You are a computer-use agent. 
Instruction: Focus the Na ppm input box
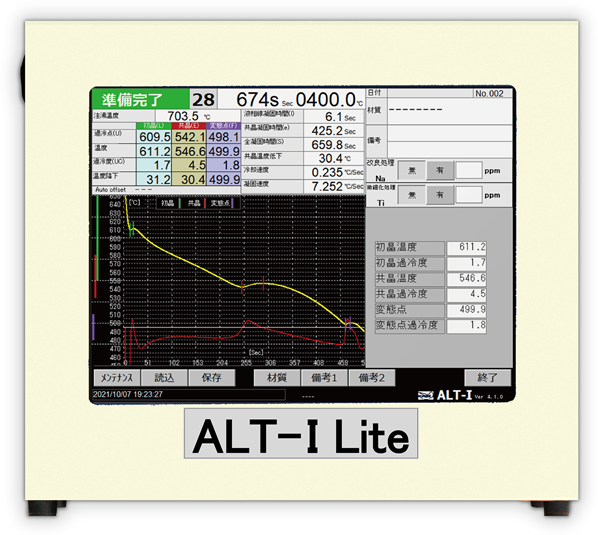point(469,170)
